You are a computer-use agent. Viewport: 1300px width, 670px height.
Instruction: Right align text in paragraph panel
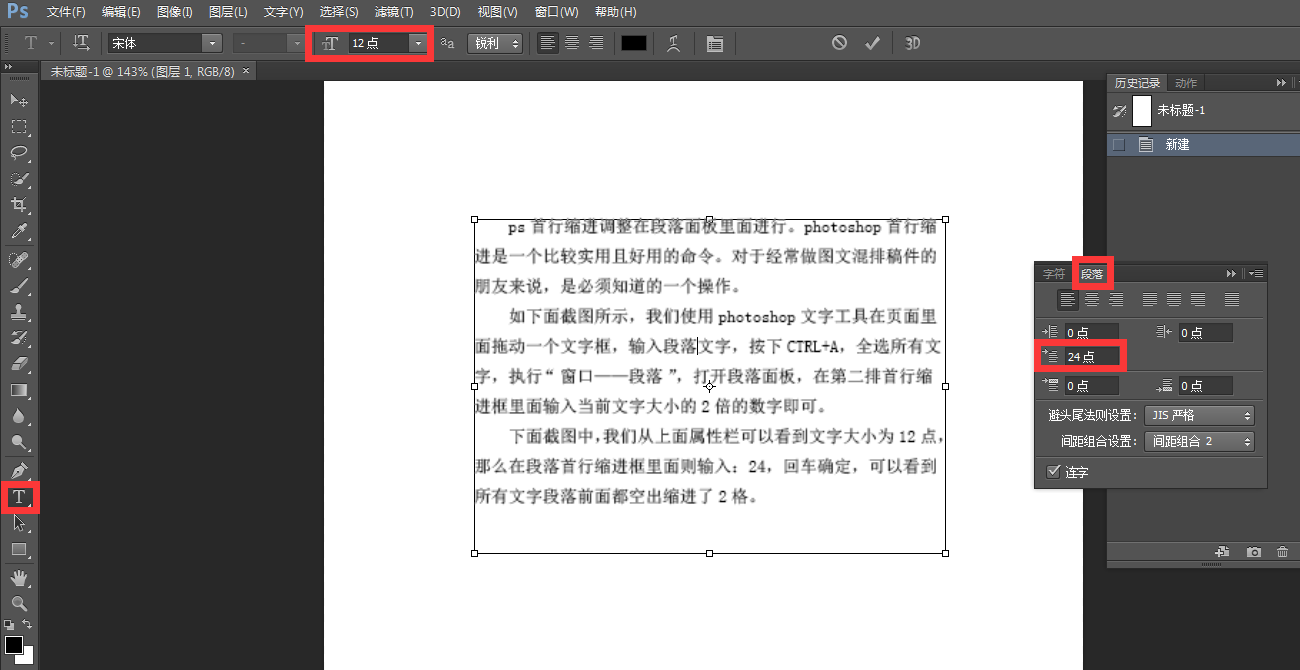1117,299
